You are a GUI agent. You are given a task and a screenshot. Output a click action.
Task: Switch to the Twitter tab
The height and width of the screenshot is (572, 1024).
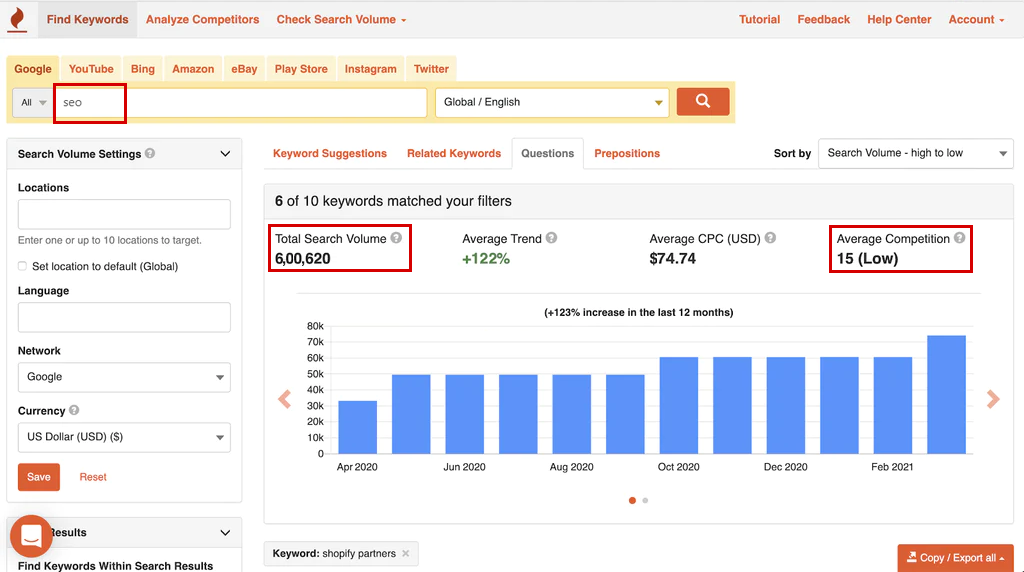click(x=431, y=69)
